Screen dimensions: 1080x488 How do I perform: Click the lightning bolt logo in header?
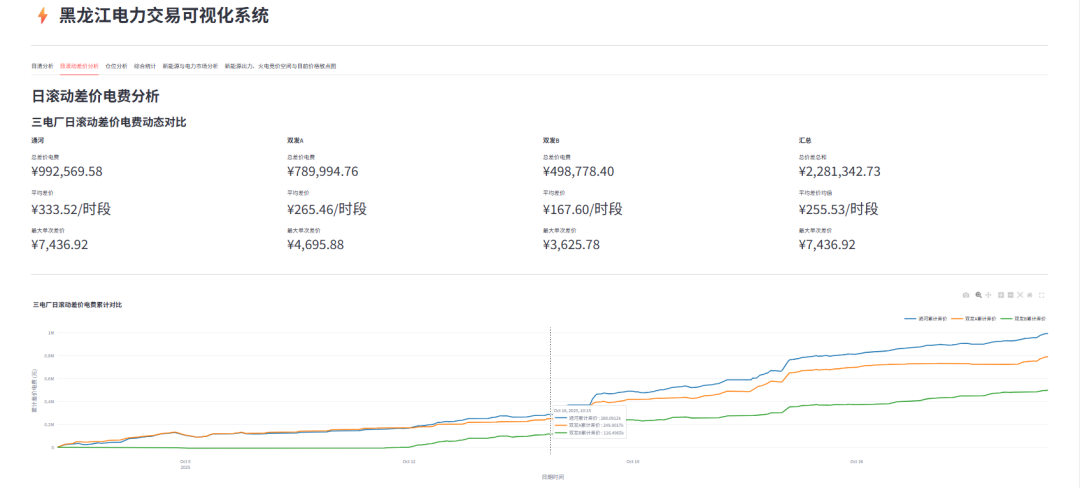point(42,16)
